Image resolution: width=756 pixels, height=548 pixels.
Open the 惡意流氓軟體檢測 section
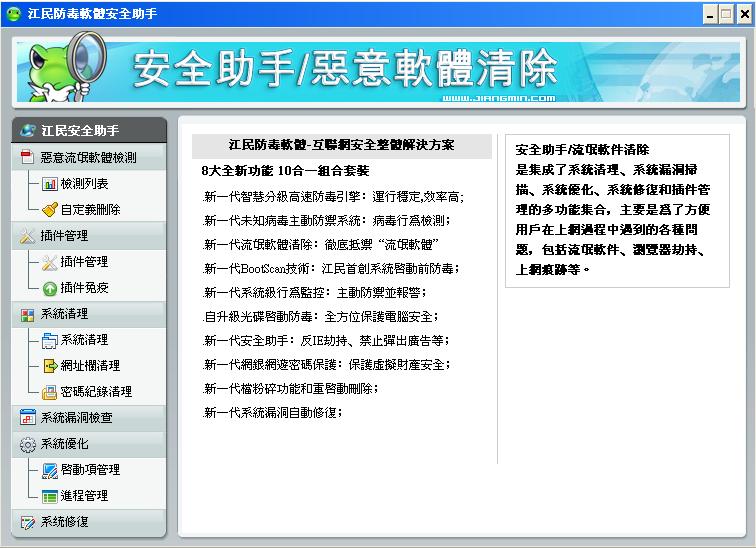point(89,158)
